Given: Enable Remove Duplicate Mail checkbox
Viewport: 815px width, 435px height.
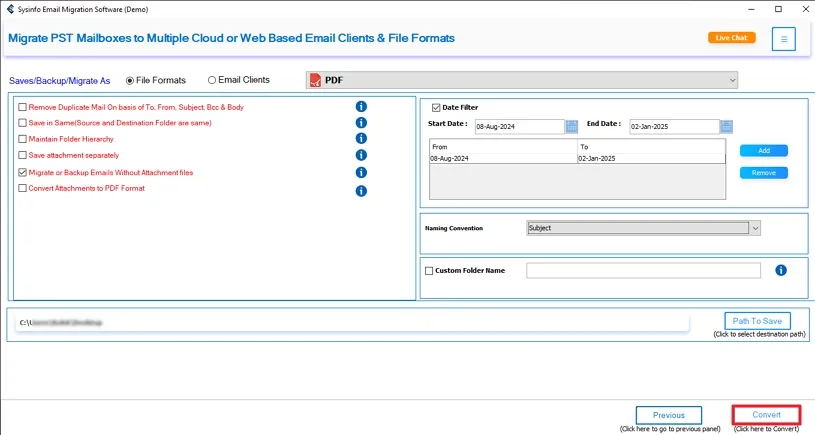Looking at the screenshot, I should pos(23,107).
